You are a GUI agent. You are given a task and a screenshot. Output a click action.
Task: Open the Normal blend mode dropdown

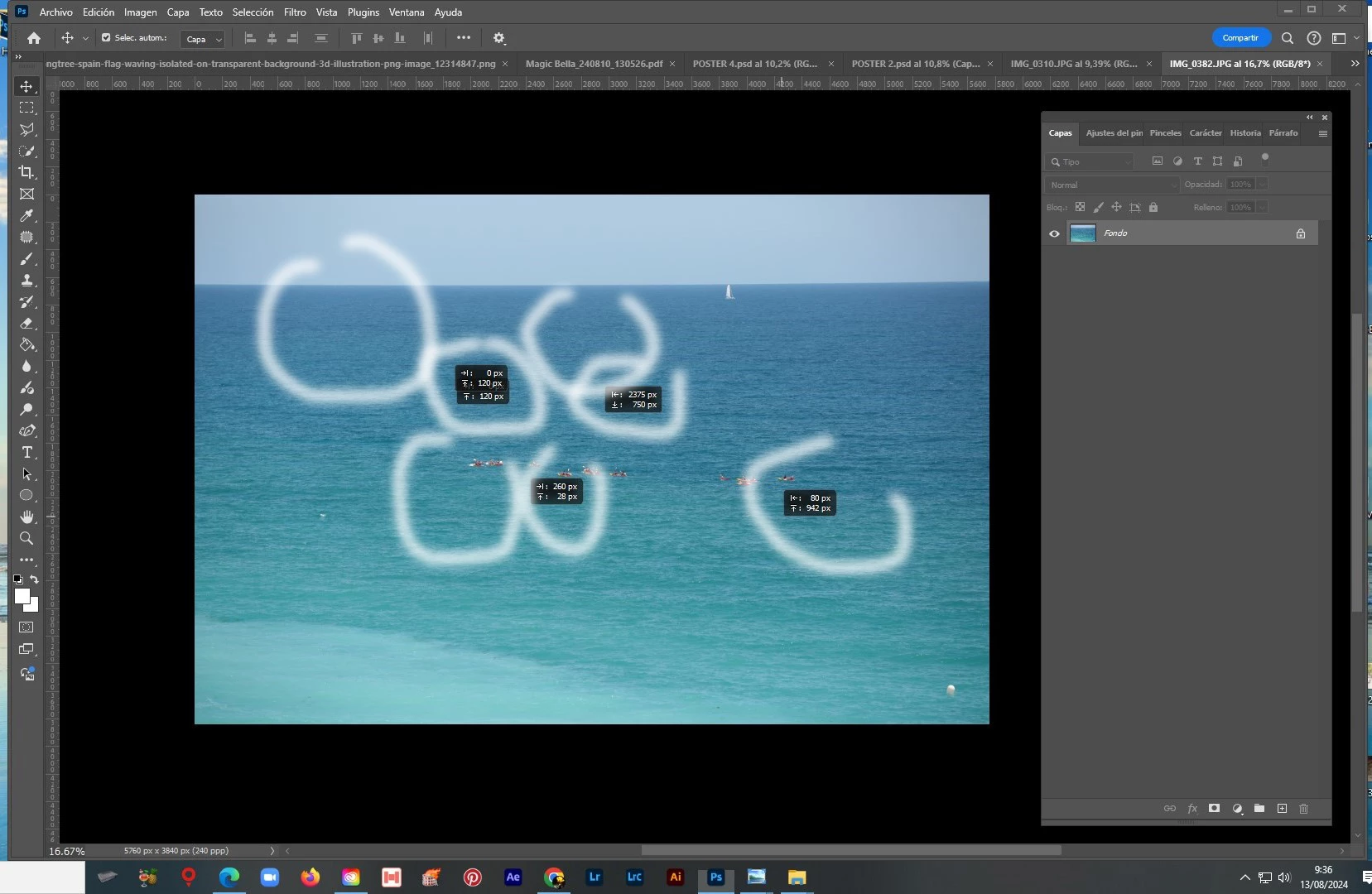(x=1111, y=185)
